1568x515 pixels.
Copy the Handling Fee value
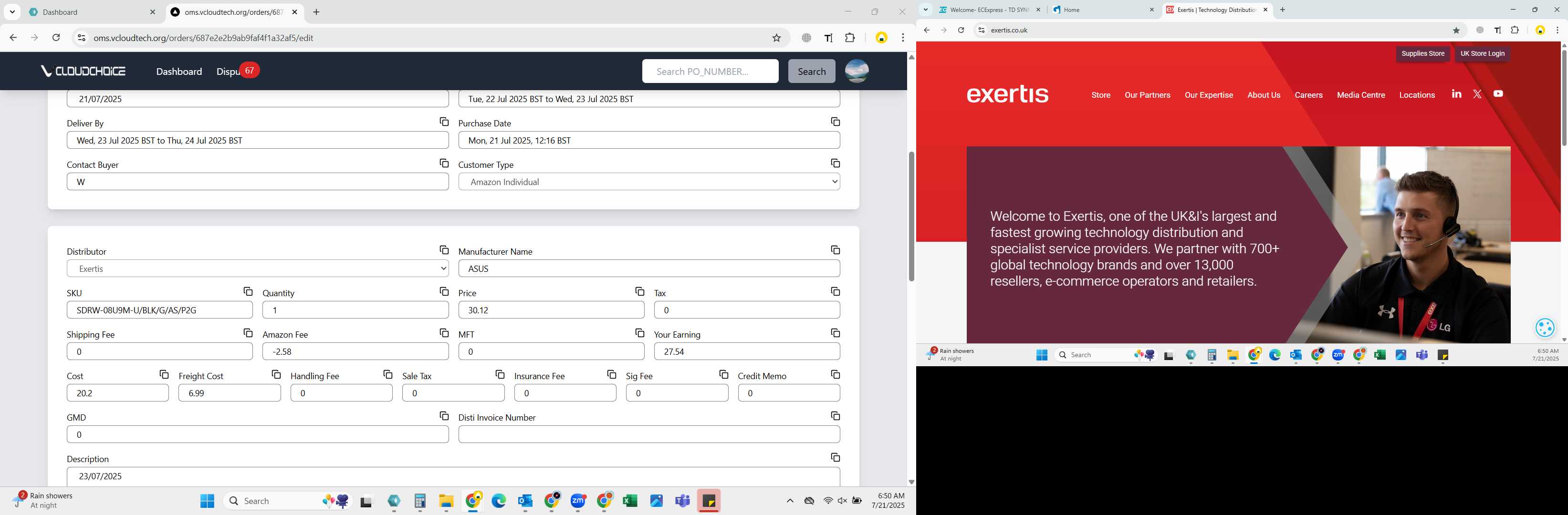tap(388, 374)
